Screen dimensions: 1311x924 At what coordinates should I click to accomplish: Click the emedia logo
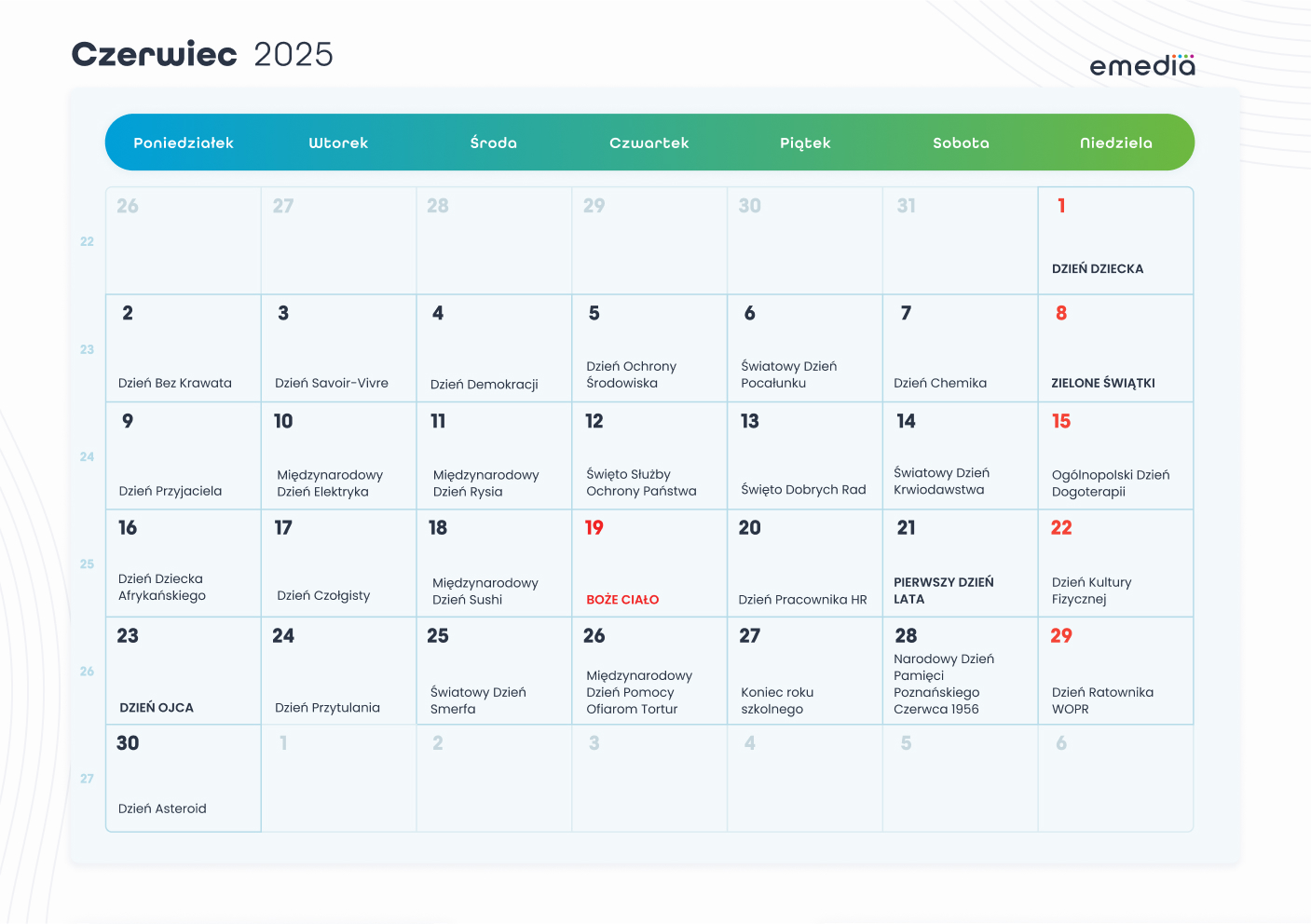point(1141,65)
